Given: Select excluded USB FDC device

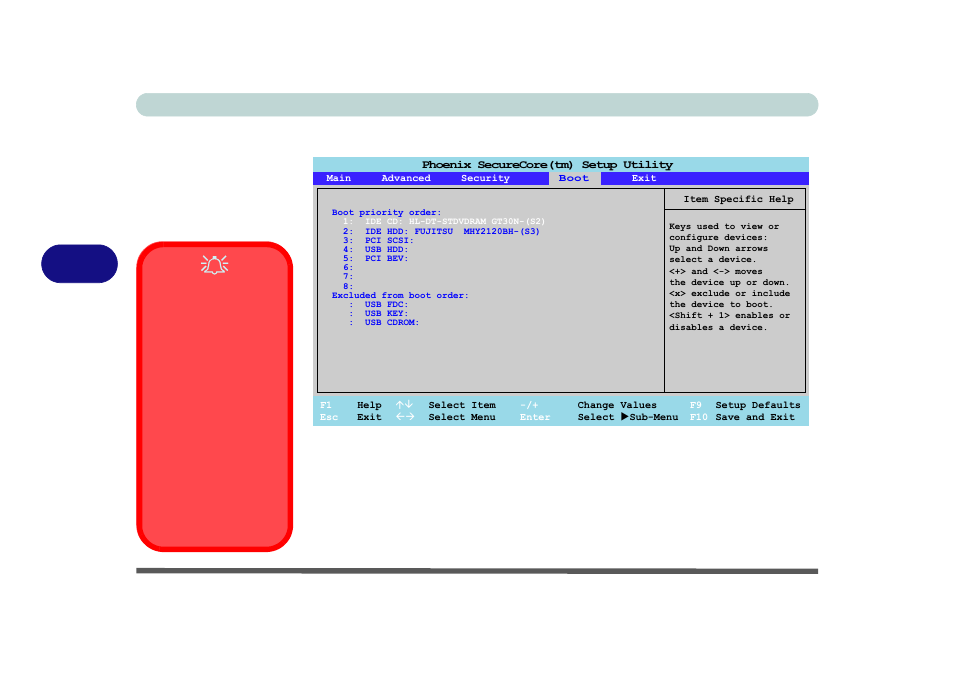Looking at the screenshot, I should coord(378,305).
